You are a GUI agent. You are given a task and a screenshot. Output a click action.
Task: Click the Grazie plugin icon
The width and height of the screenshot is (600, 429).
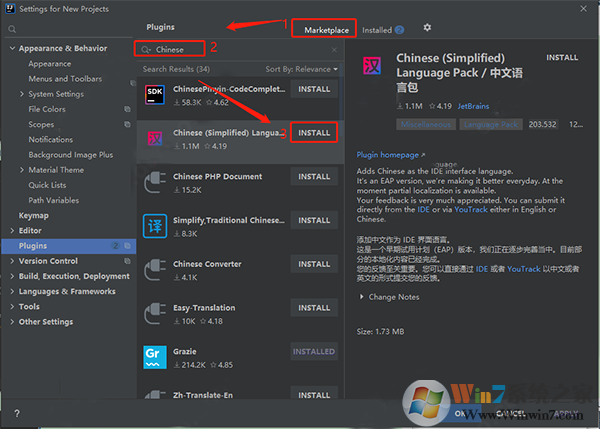coord(155,357)
